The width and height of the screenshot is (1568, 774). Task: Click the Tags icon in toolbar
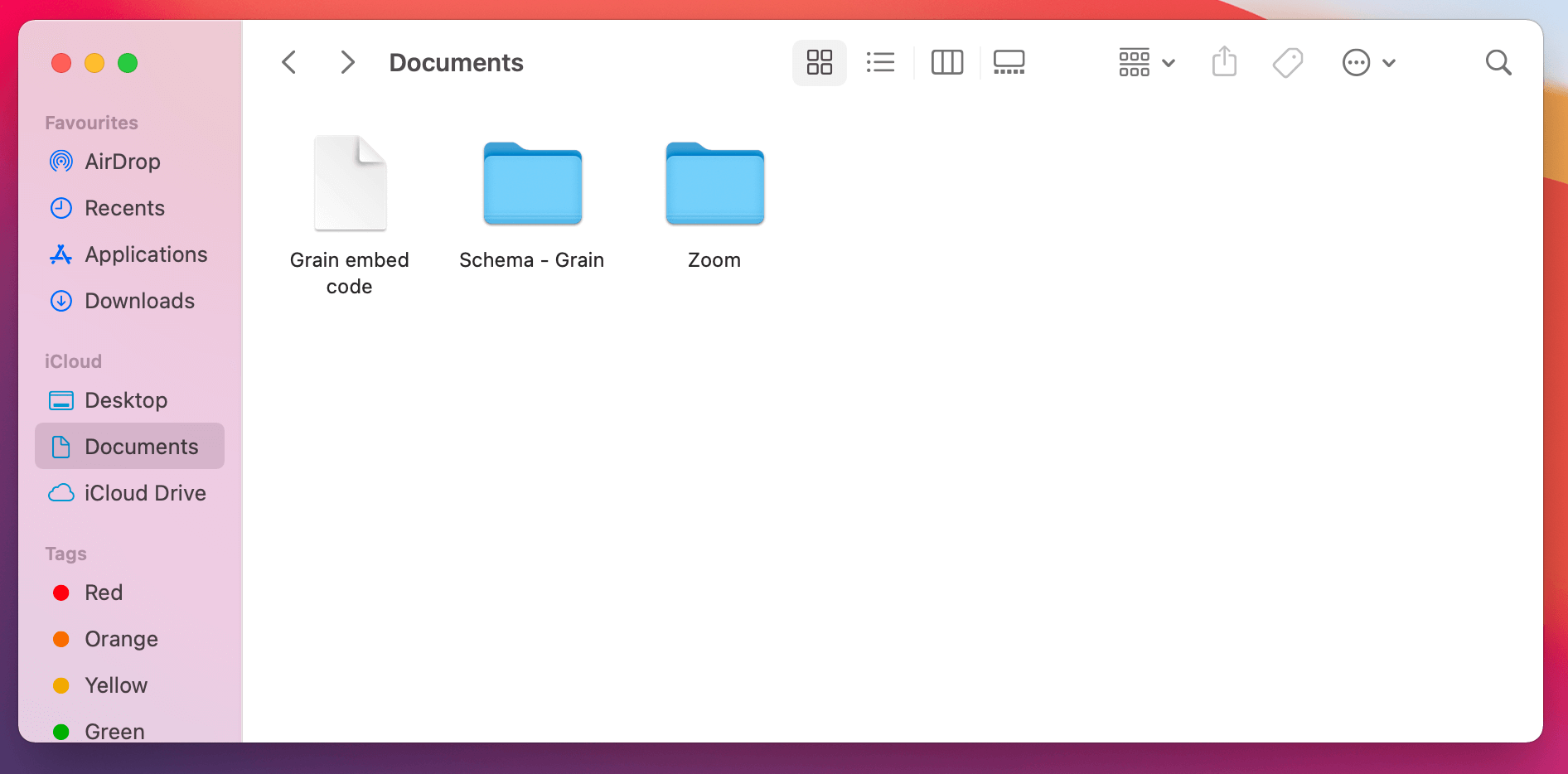[1287, 62]
